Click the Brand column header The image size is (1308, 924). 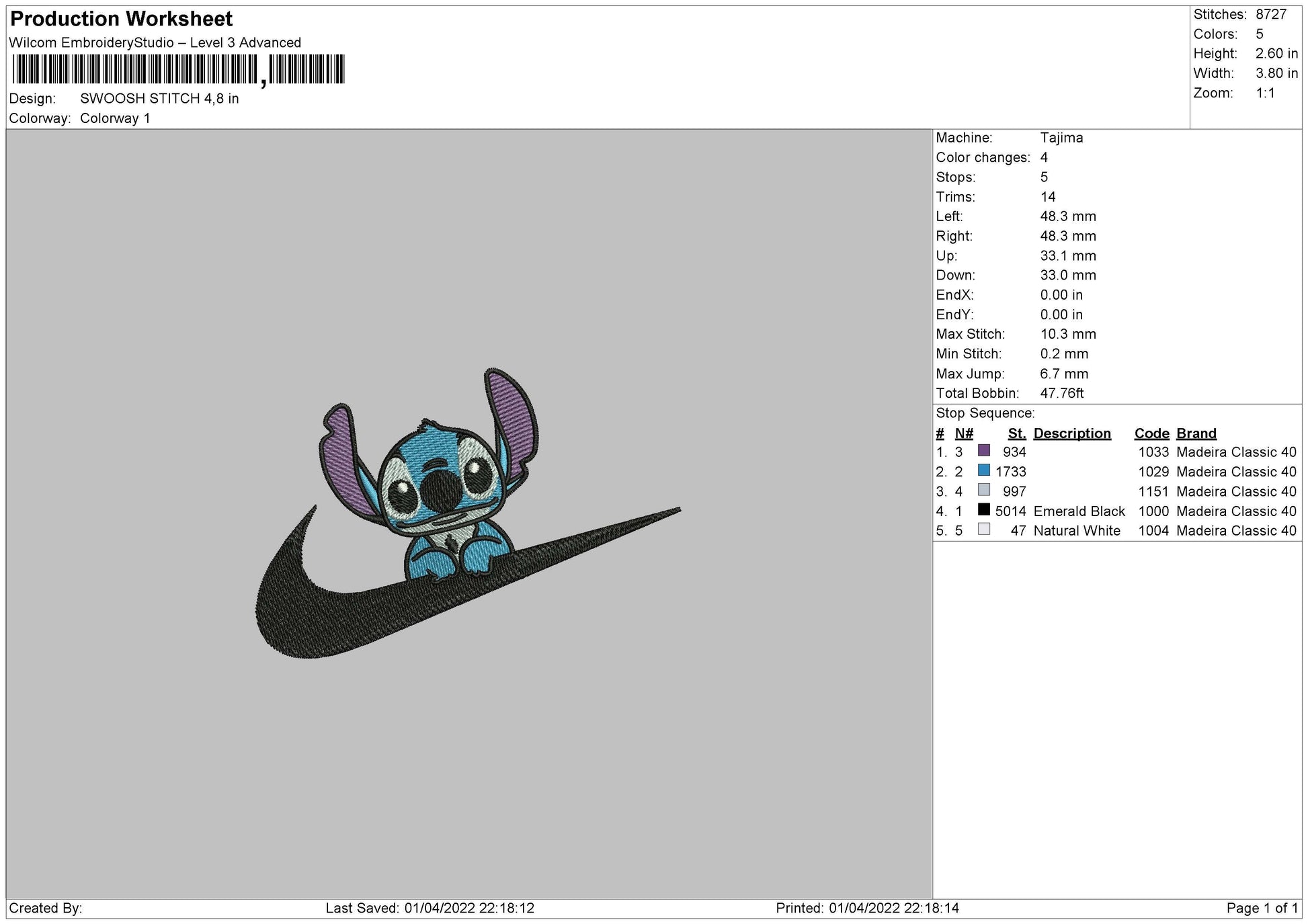[x=1196, y=433]
